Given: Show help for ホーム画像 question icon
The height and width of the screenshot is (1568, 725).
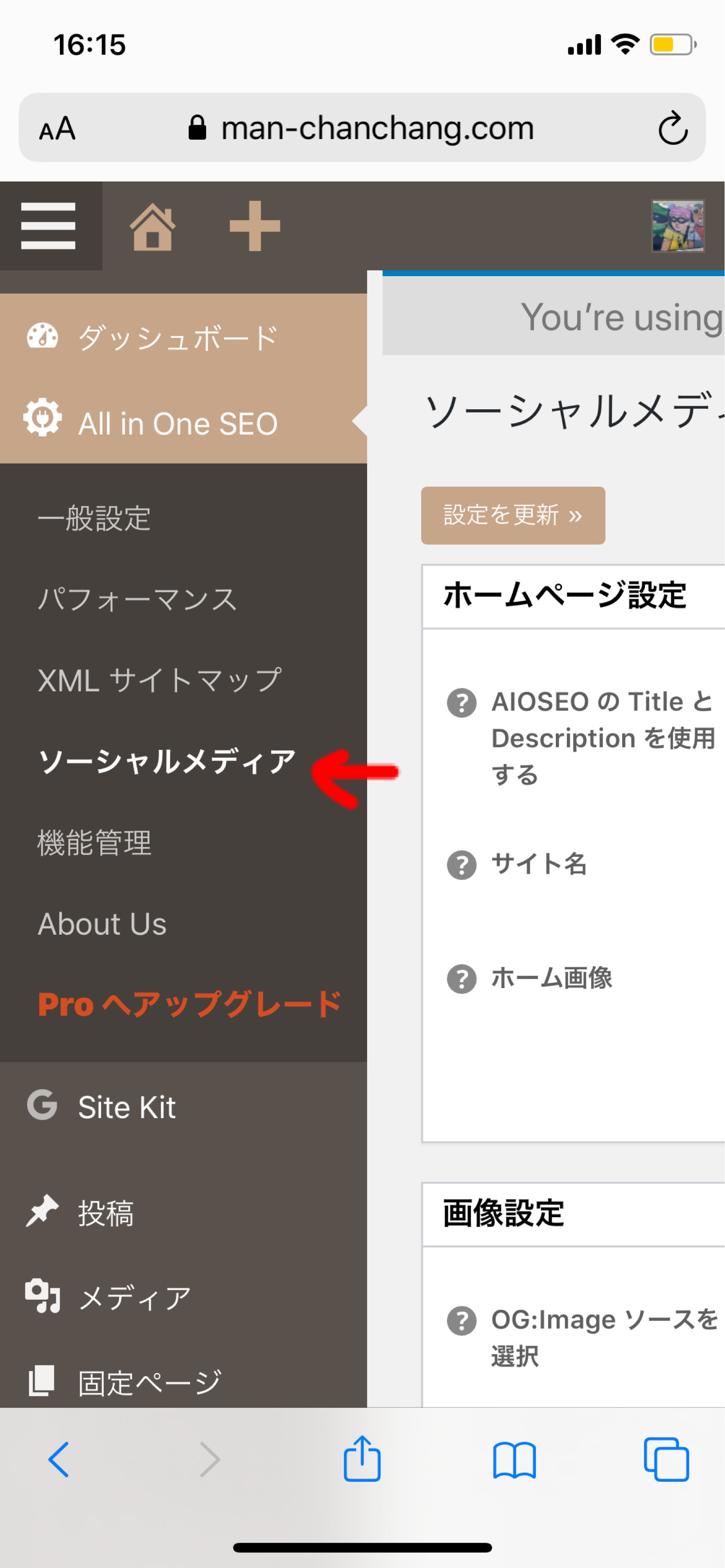Looking at the screenshot, I should [x=461, y=979].
